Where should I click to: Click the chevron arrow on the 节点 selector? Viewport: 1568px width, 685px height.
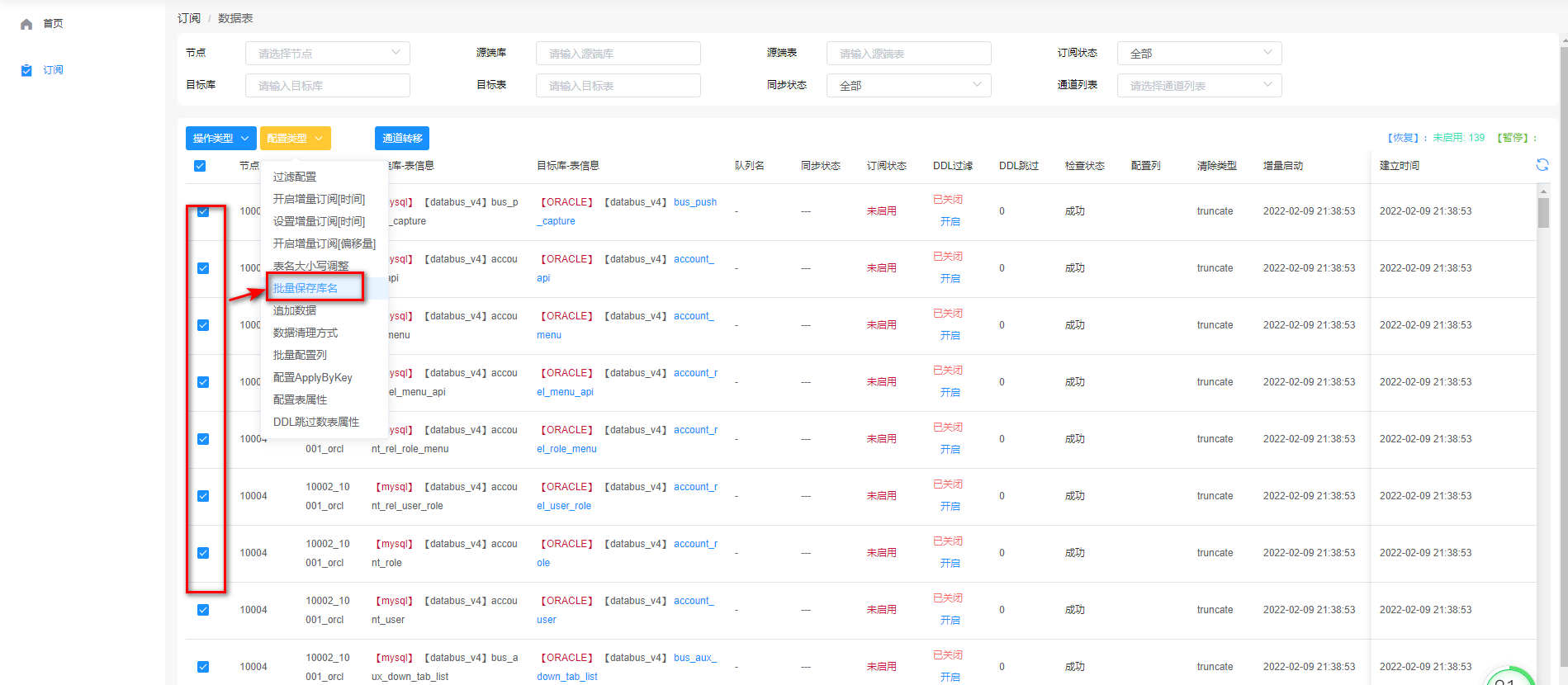[396, 53]
